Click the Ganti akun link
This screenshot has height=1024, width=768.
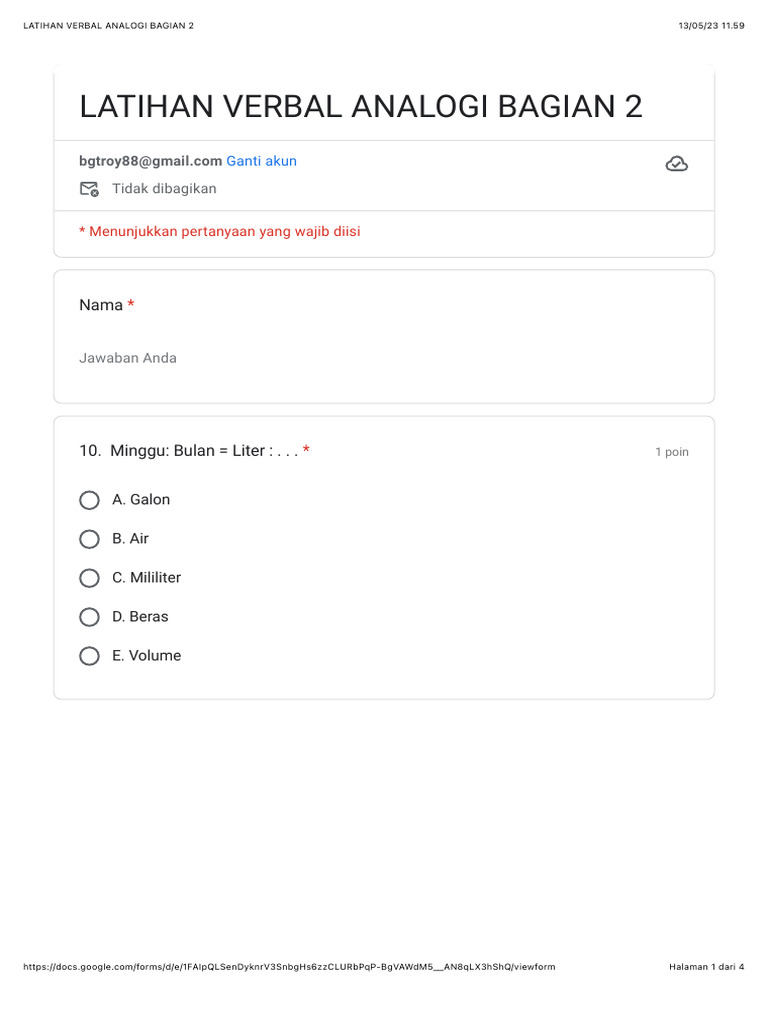(261, 161)
